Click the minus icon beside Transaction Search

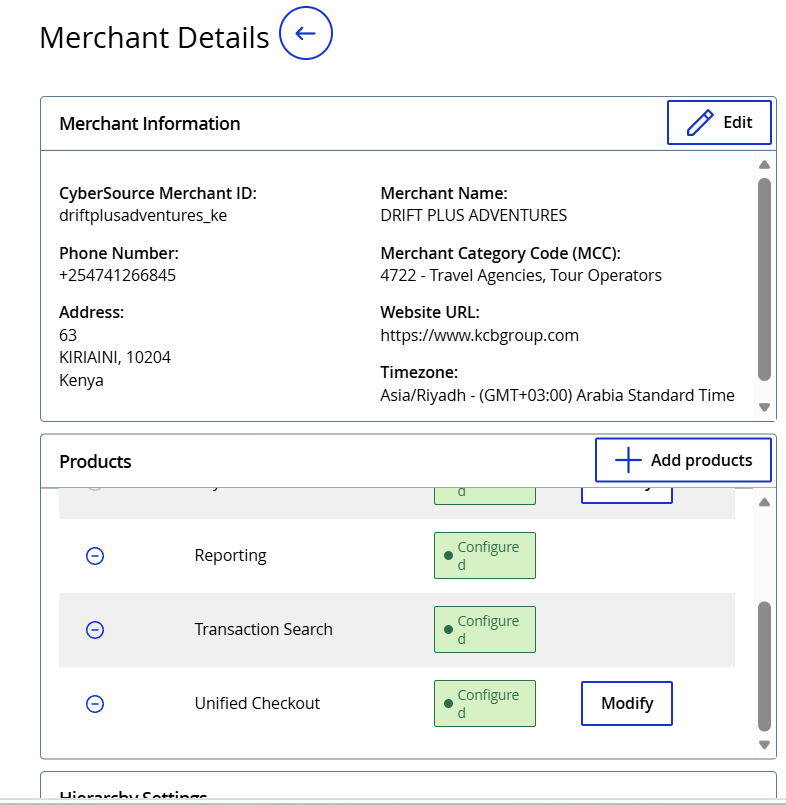point(95,629)
